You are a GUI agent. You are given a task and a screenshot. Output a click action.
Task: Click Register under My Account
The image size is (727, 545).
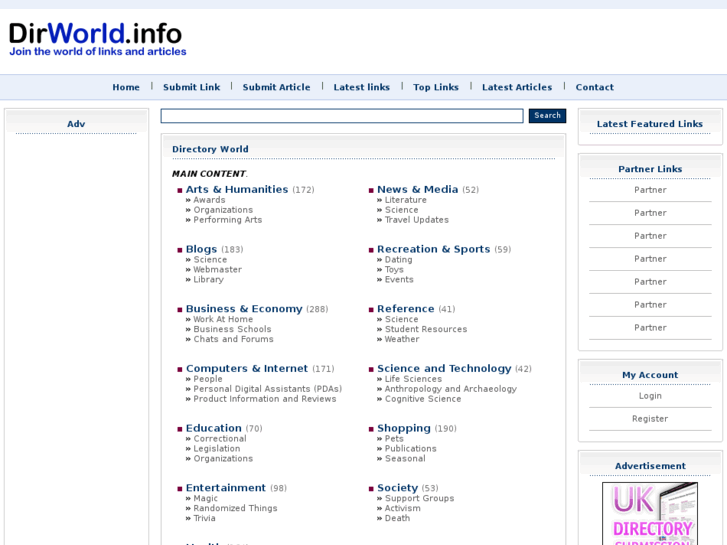[650, 419]
